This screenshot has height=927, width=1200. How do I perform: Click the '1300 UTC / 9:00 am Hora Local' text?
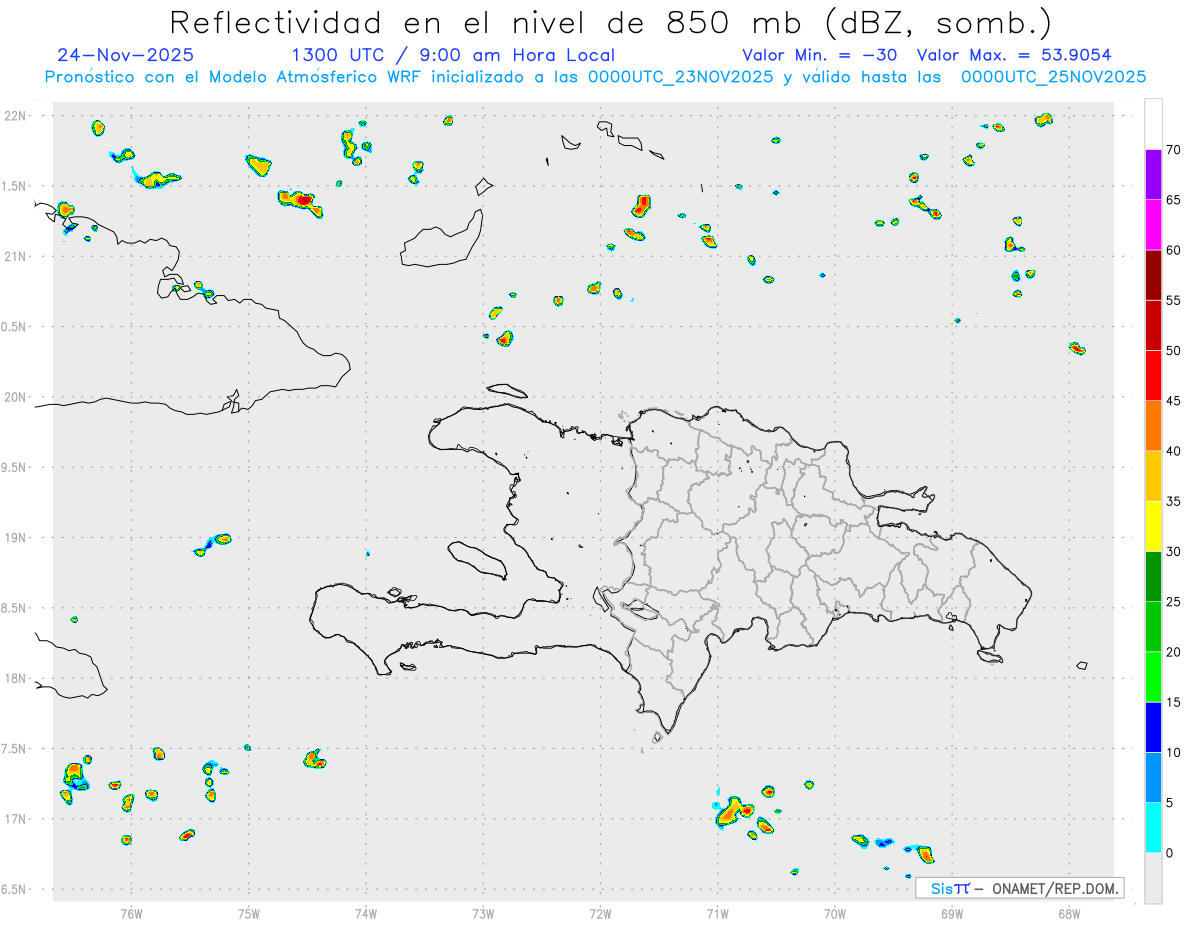pyautogui.click(x=453, y=55)
